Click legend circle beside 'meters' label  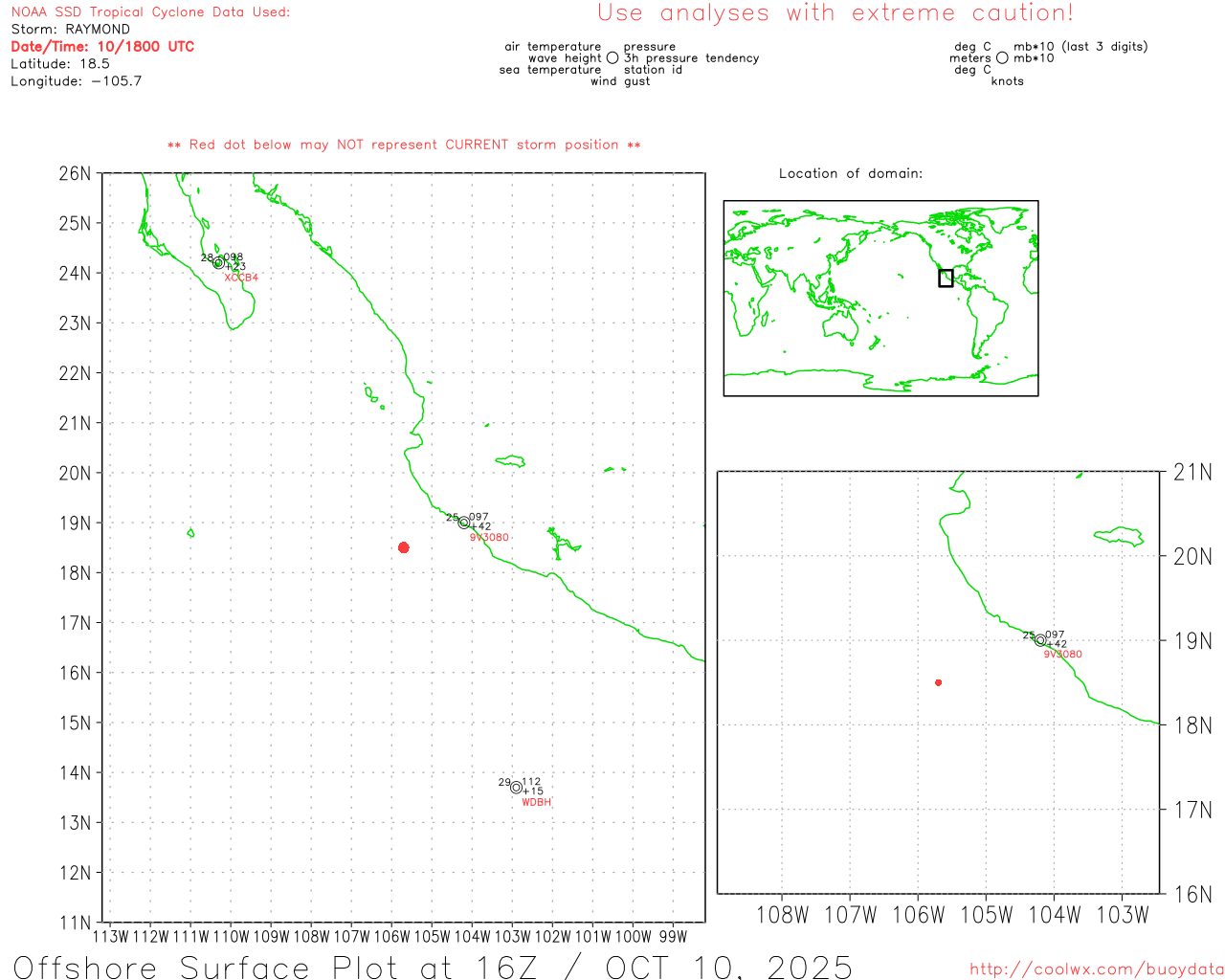pyautogui.click(x=1002, y=58)
